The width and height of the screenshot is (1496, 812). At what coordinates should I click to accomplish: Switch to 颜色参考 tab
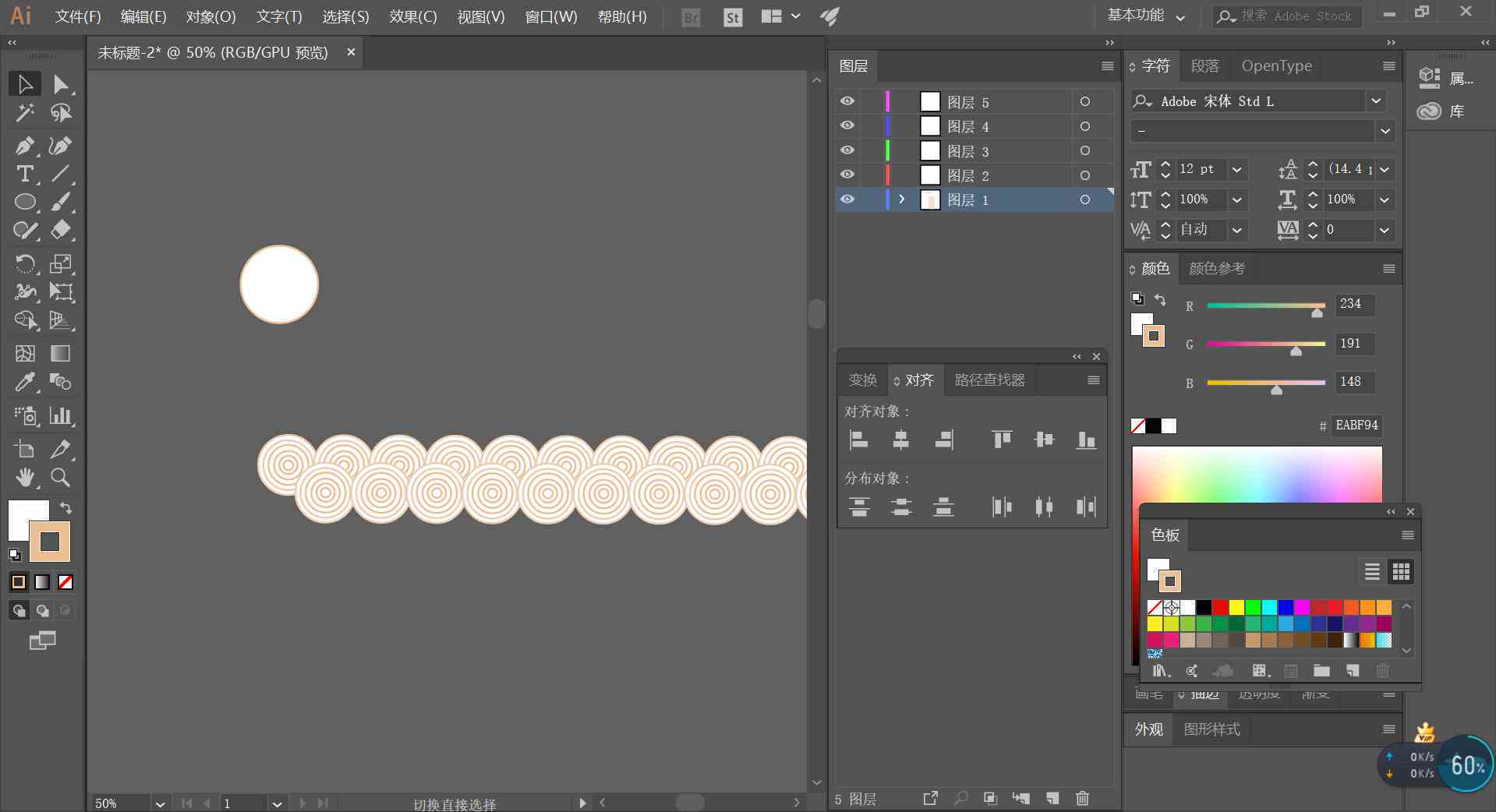[1217, 269]
